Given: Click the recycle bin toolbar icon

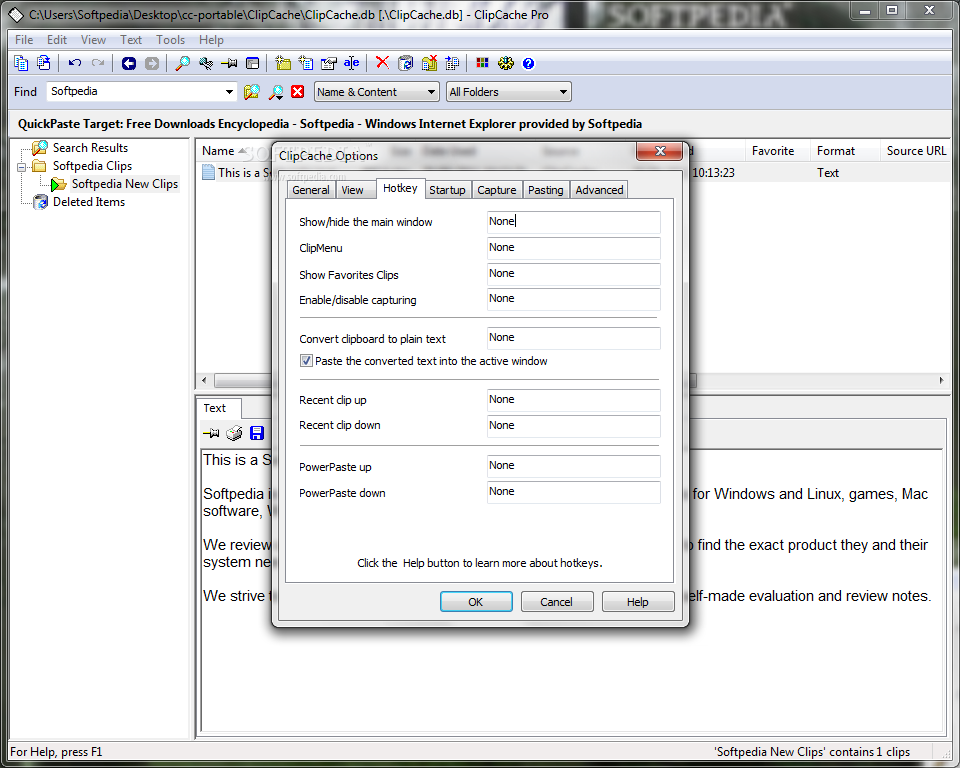Looking at the screenshot, I should pos(405,63).
